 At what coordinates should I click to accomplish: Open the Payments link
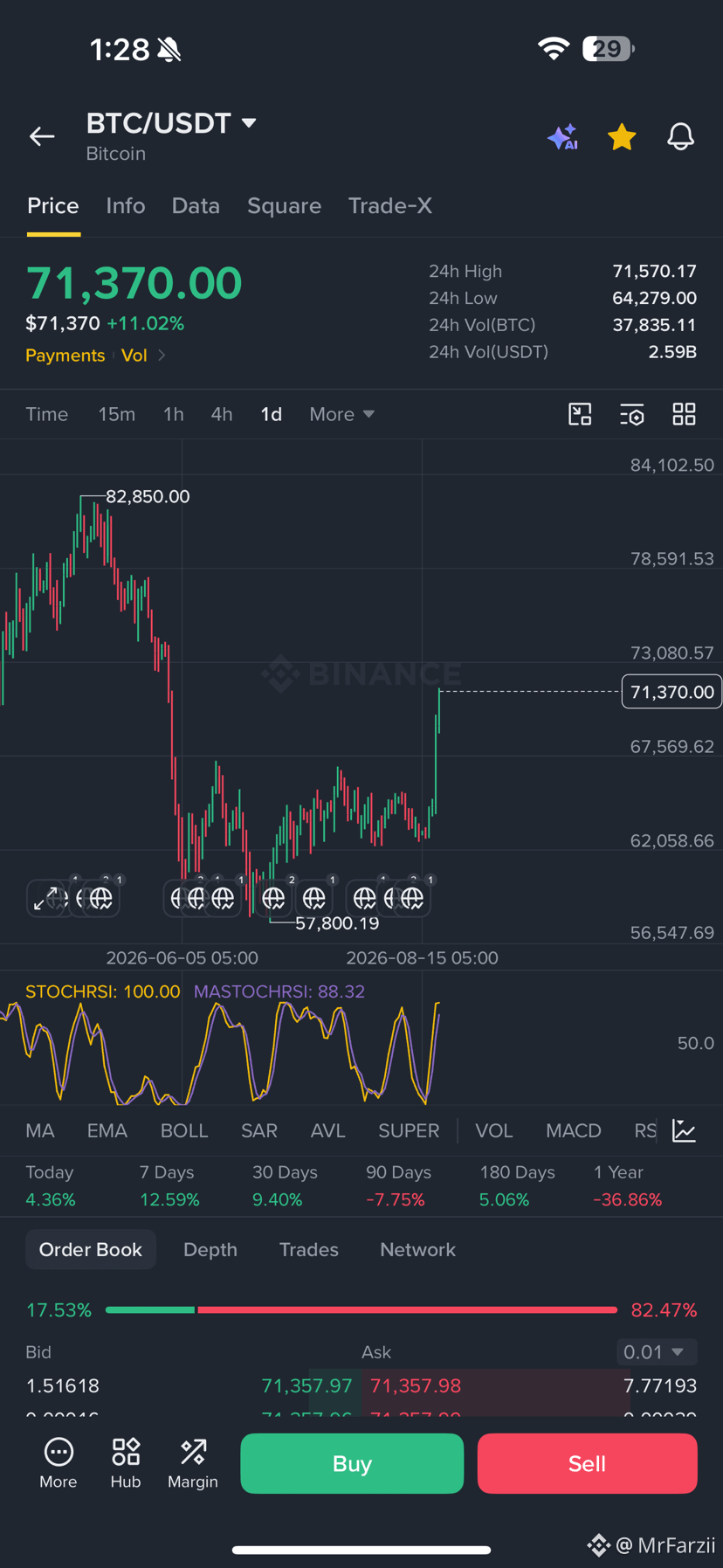point(65,356)
